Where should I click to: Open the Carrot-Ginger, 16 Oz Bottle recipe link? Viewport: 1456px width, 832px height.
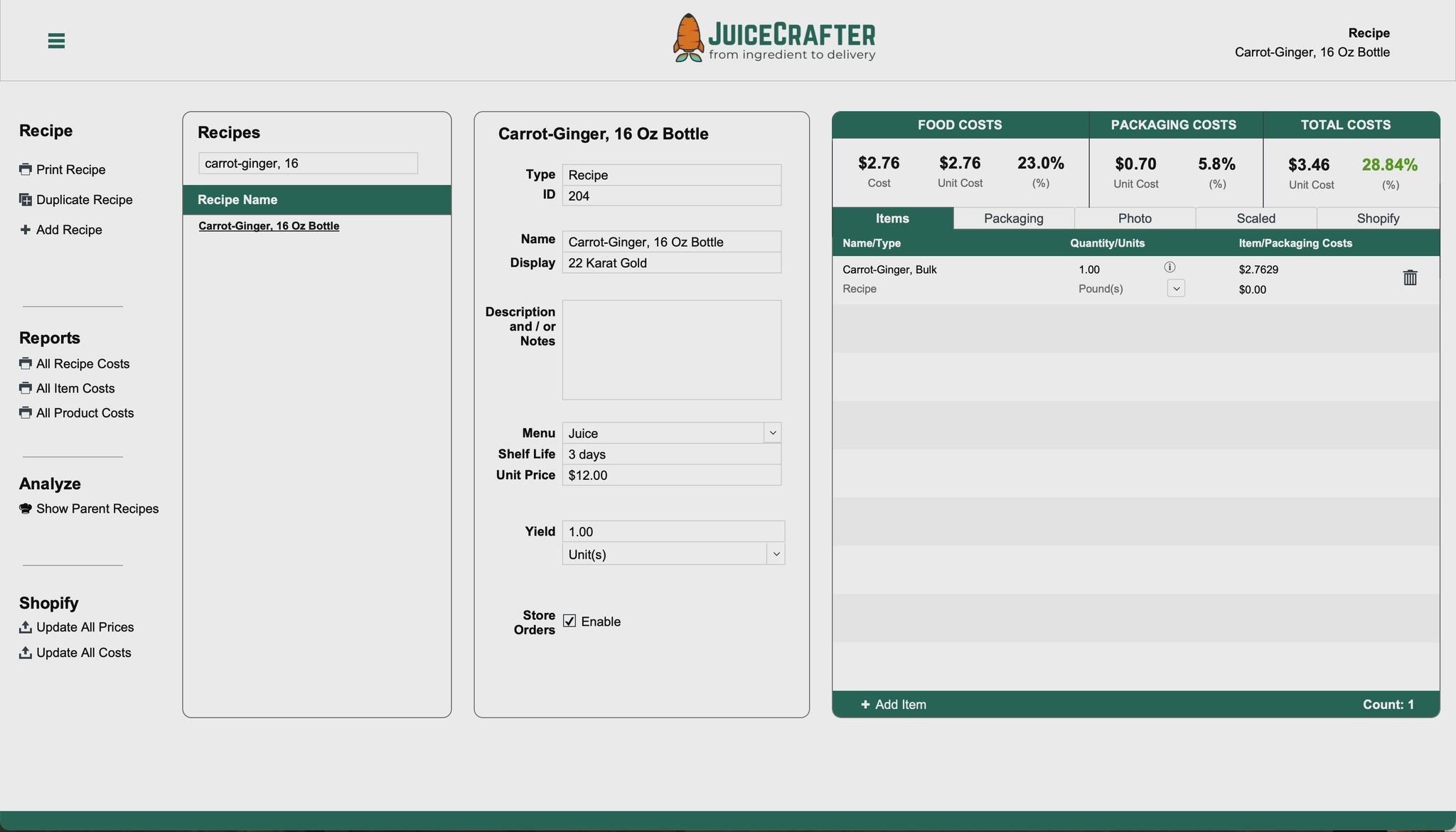click(x=269, y=225)
